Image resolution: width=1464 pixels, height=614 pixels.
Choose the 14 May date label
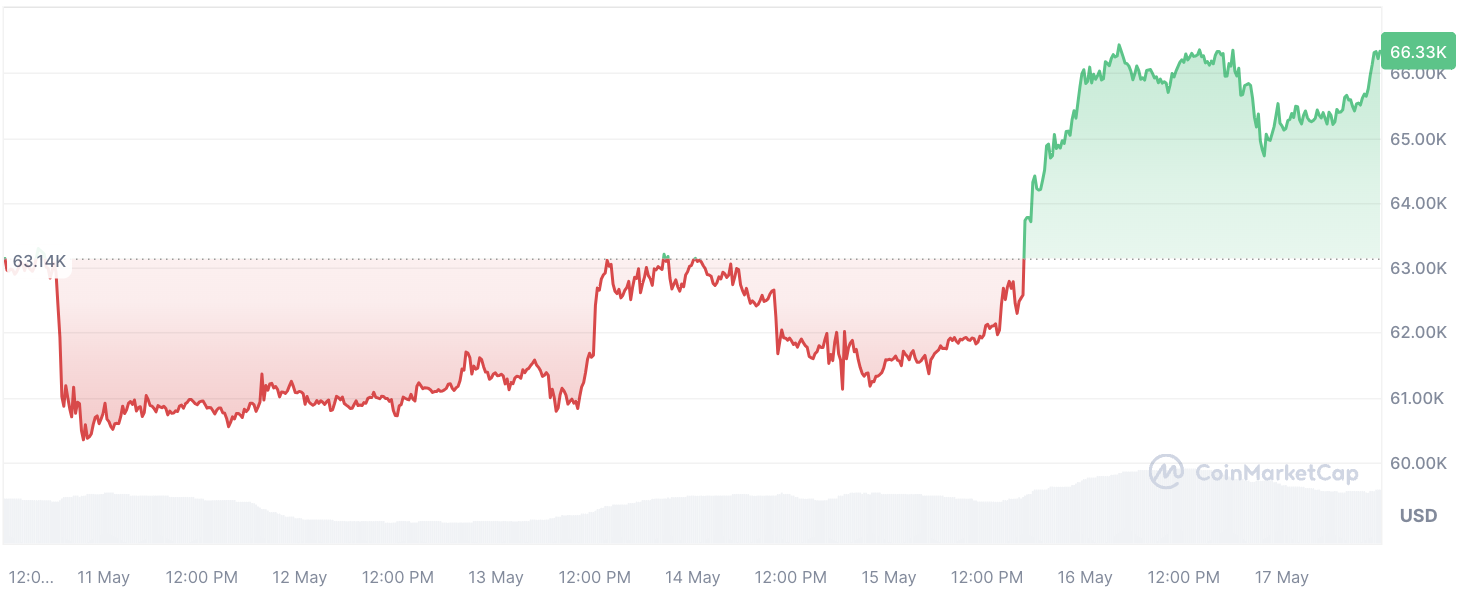pyautogui.click(x=692, y=578)
